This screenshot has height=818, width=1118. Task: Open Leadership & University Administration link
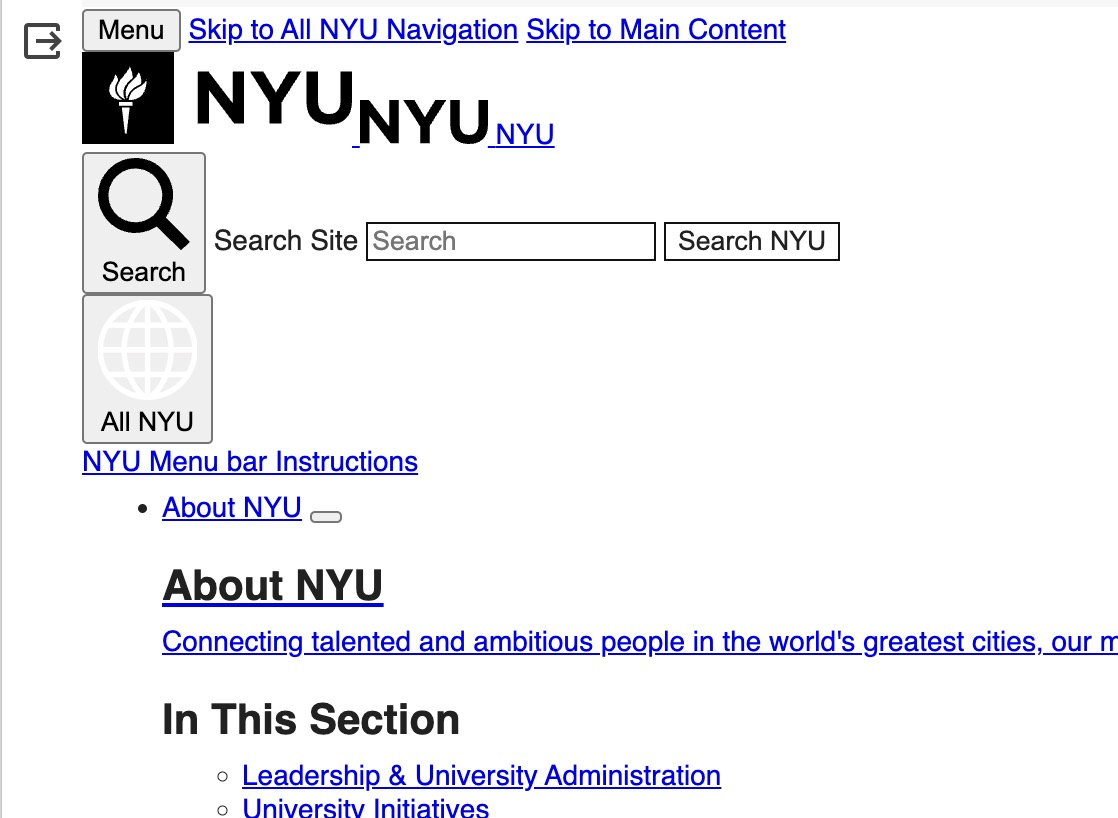coord(481,776)
